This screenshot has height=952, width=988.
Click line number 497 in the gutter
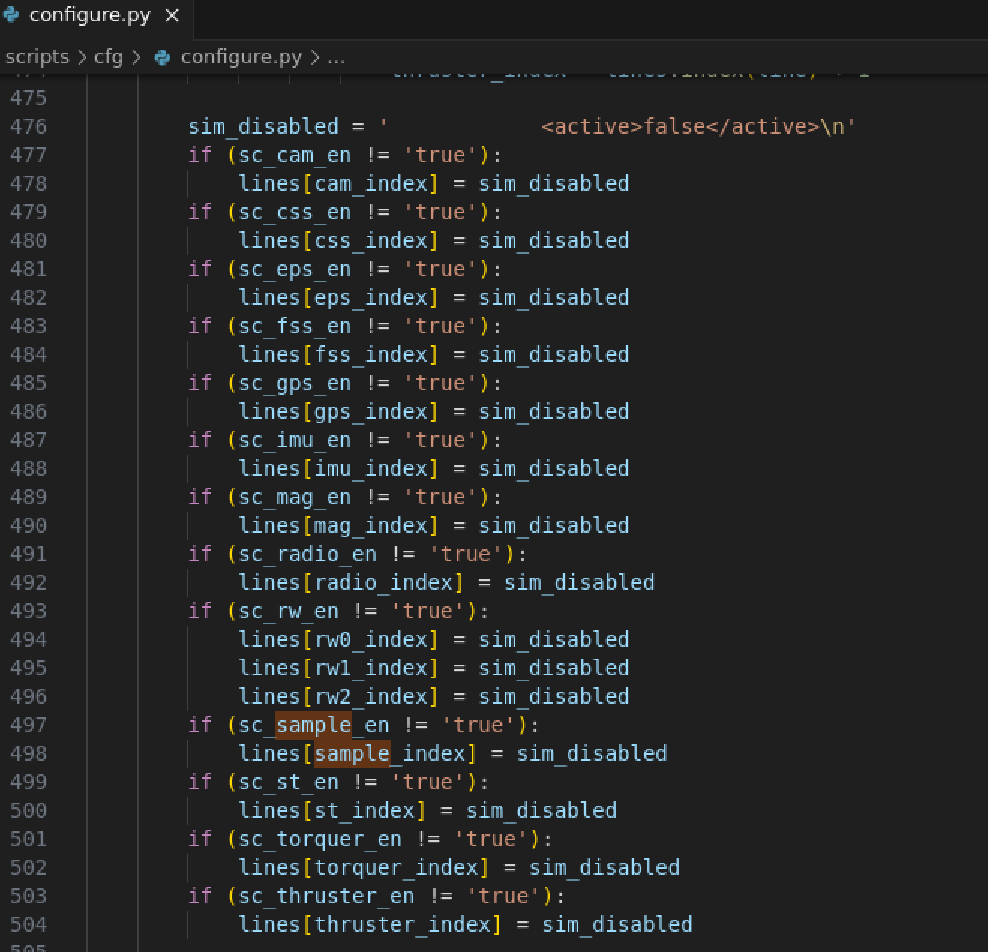coord(28,725)
